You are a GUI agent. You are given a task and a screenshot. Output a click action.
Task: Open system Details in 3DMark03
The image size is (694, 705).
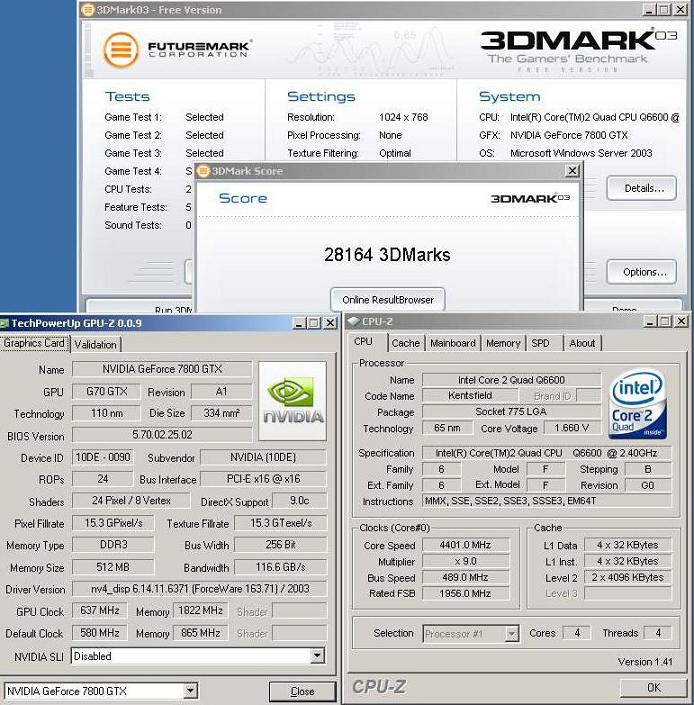[x=641, y=188]
